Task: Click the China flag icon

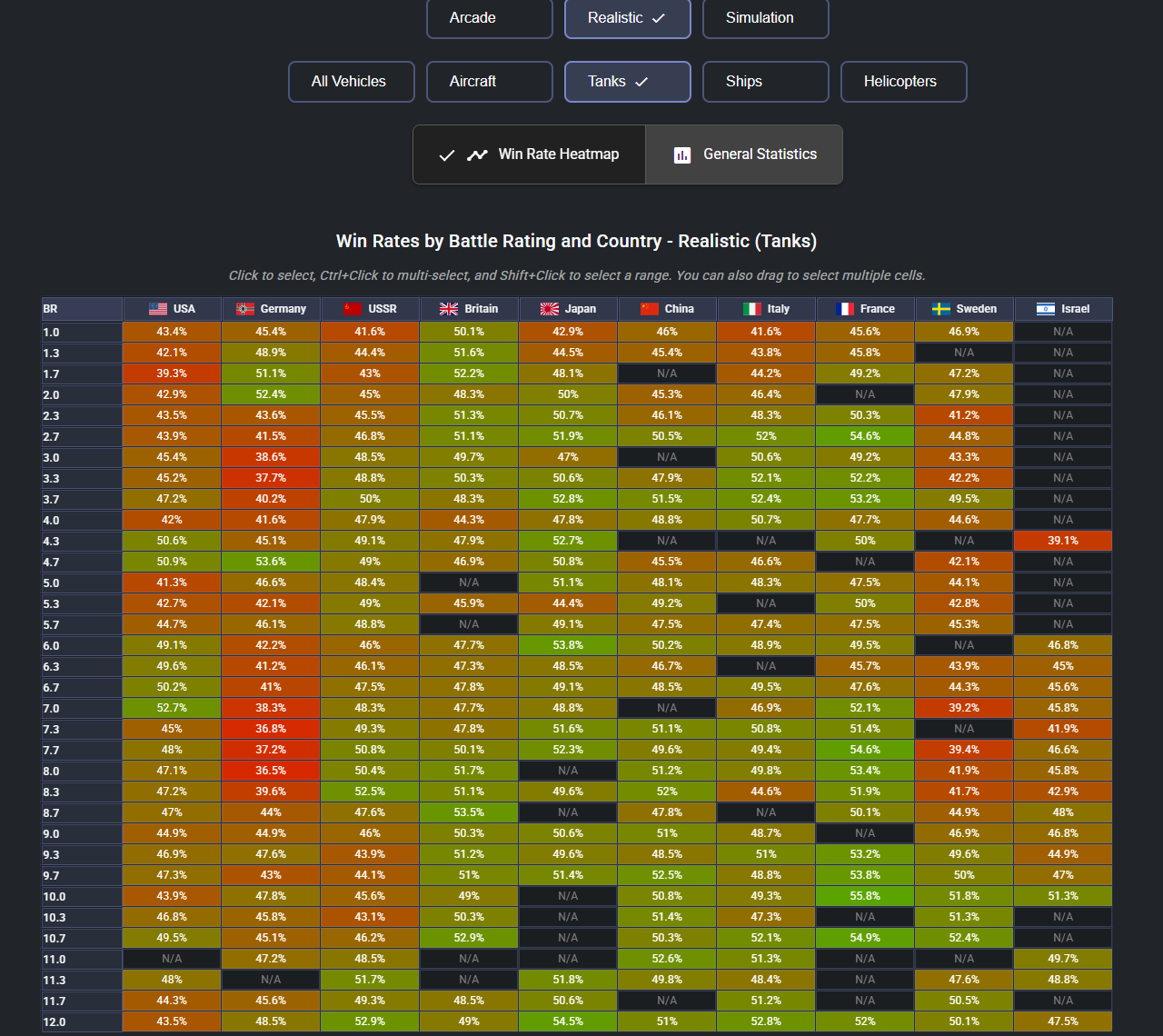Action: coord(649,309)
